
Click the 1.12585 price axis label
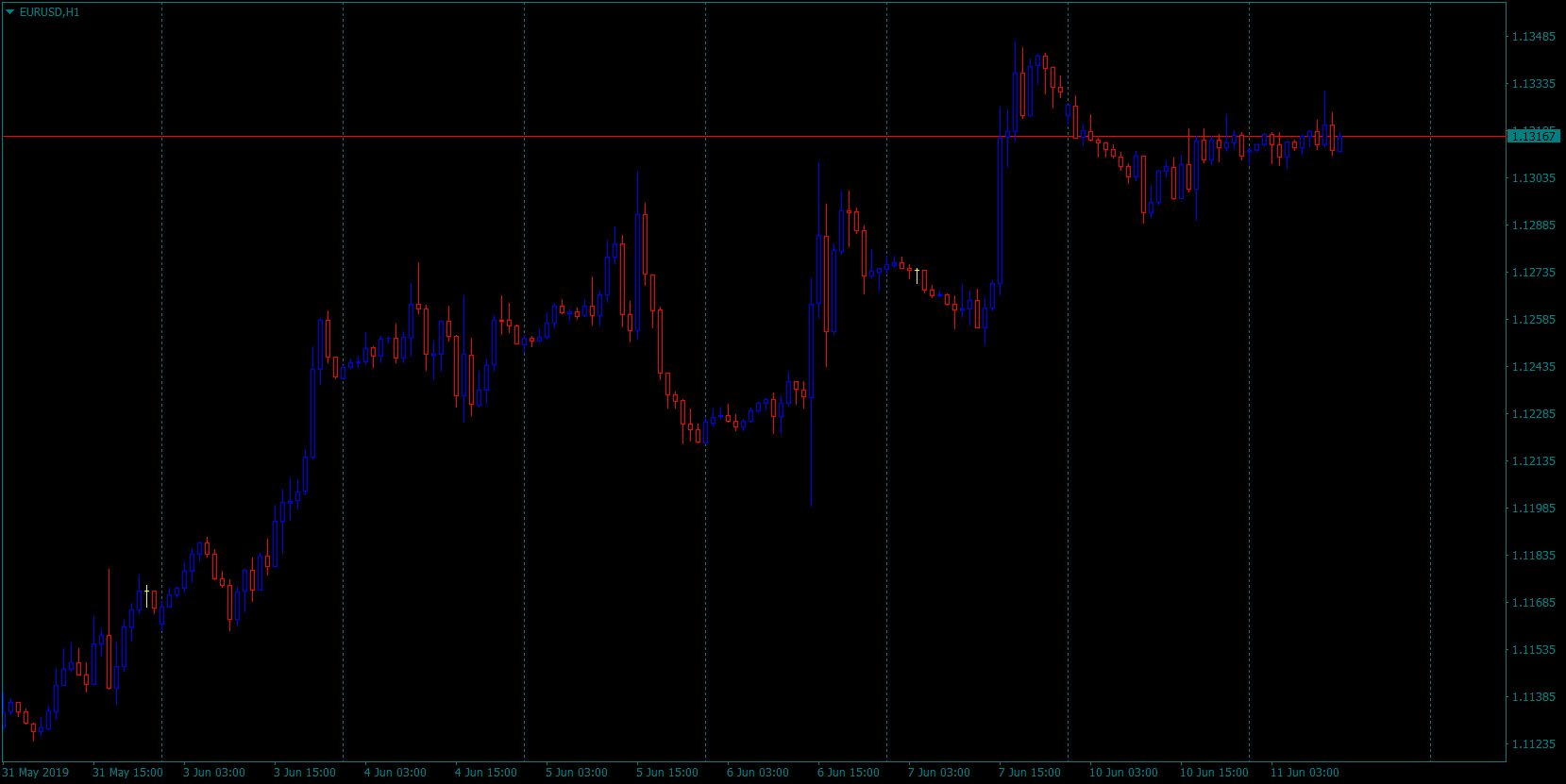[1534, 320]
